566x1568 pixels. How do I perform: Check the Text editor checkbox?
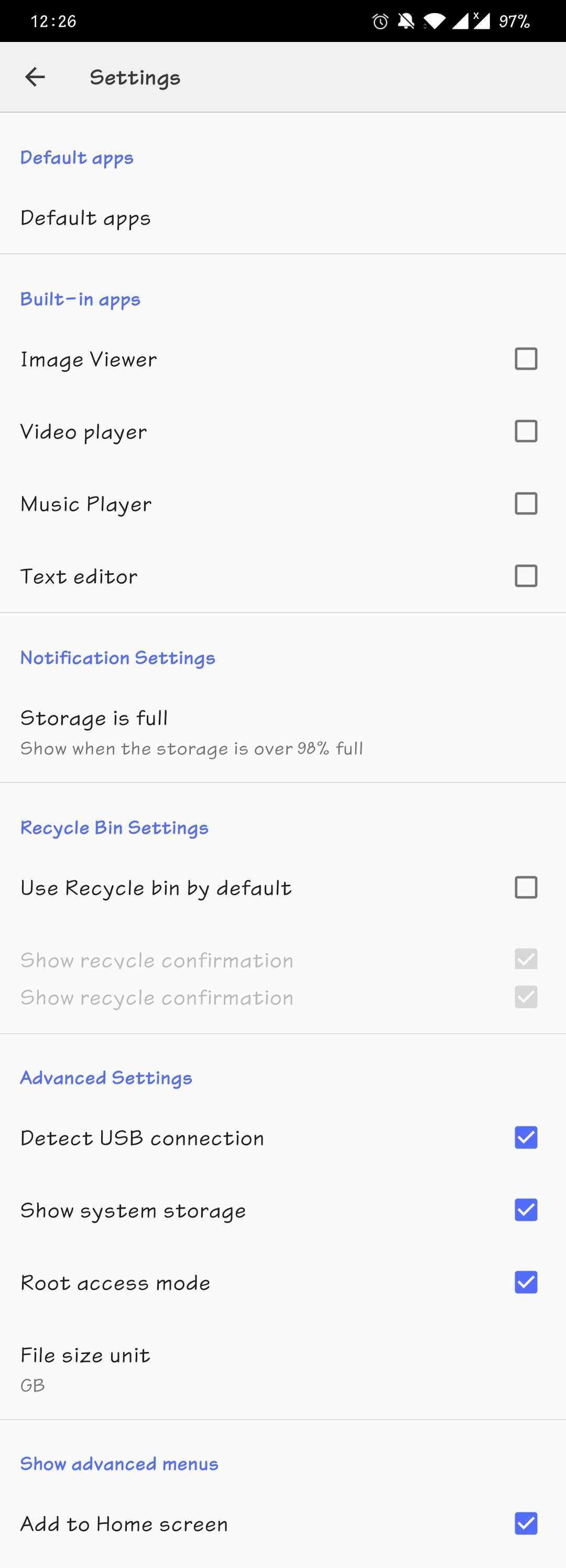click(x=526, y=576)
